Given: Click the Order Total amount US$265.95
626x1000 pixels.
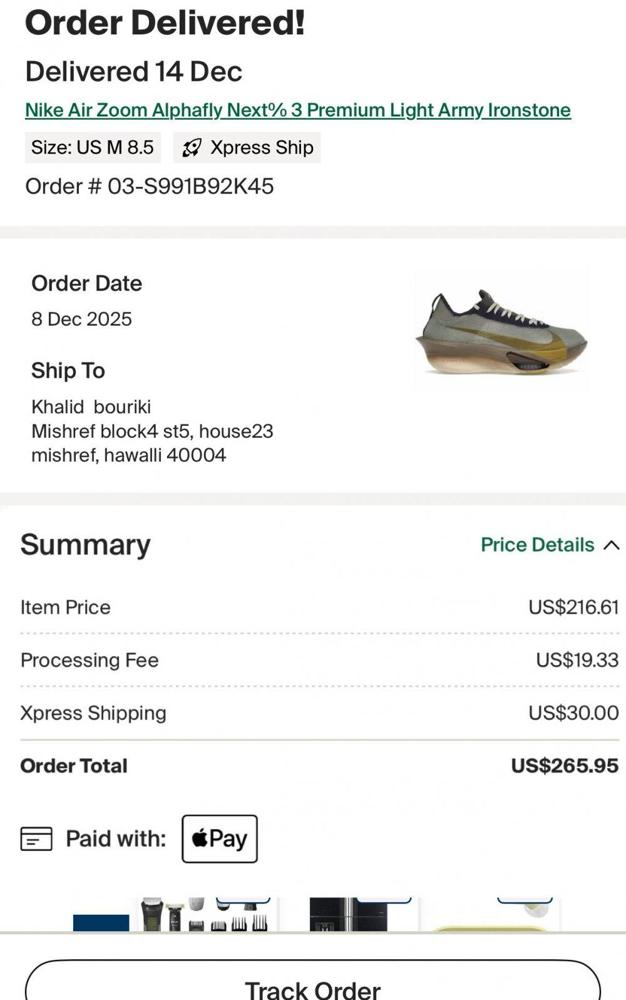Looking at the screenshot, I should 564,766.
